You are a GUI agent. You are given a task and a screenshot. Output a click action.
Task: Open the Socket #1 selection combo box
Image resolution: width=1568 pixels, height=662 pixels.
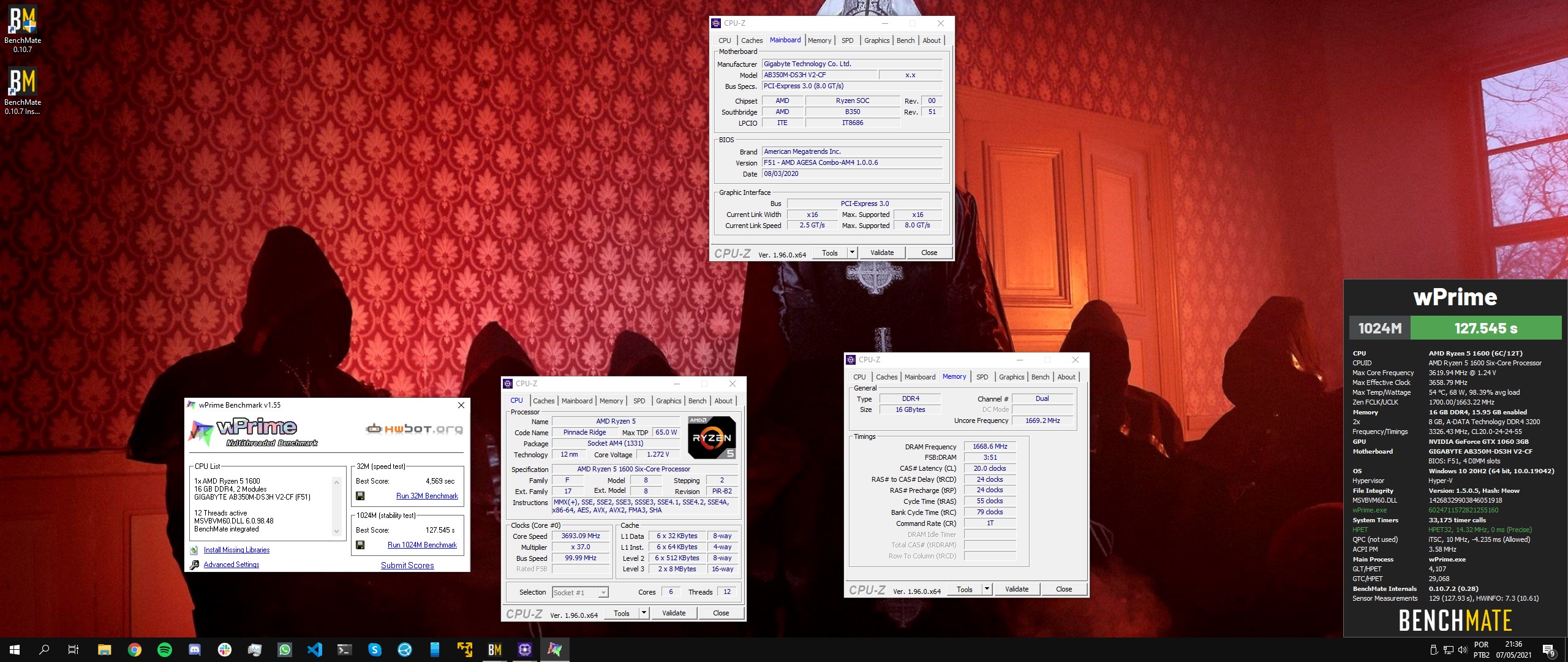pyautogui.click(x=580, y=592)
